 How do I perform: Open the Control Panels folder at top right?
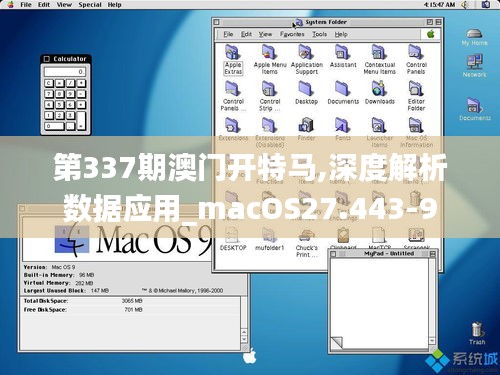(x=416, y=53)
